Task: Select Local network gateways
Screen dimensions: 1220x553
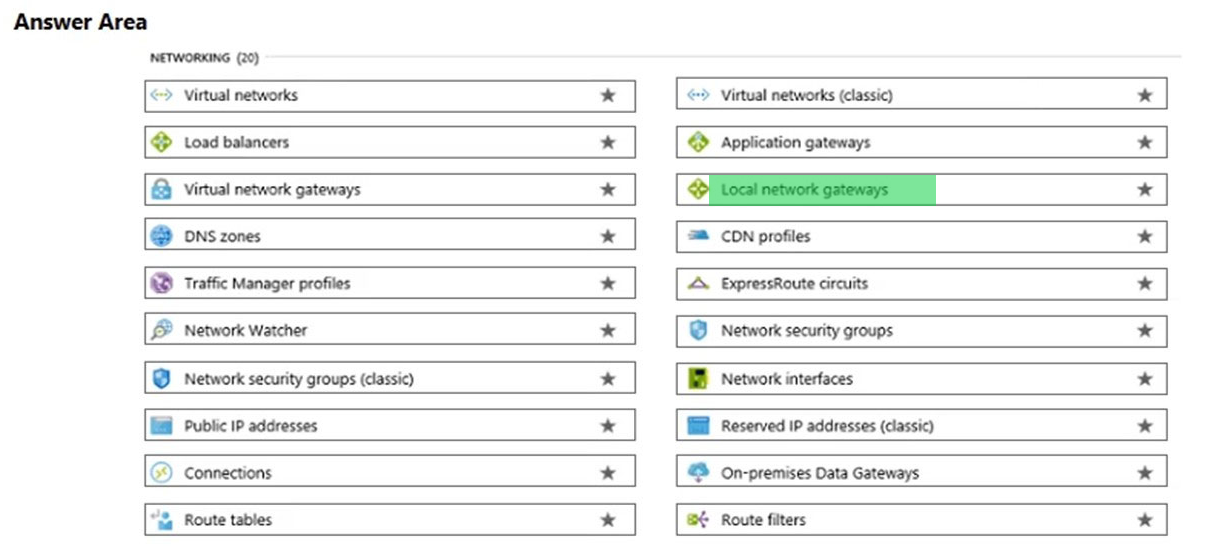Action: point(921,189)
